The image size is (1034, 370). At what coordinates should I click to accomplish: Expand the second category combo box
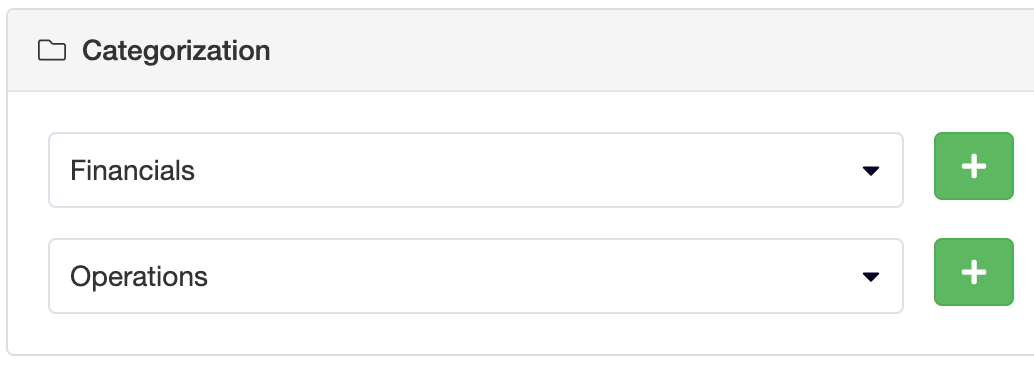click(x=475, y=276)
